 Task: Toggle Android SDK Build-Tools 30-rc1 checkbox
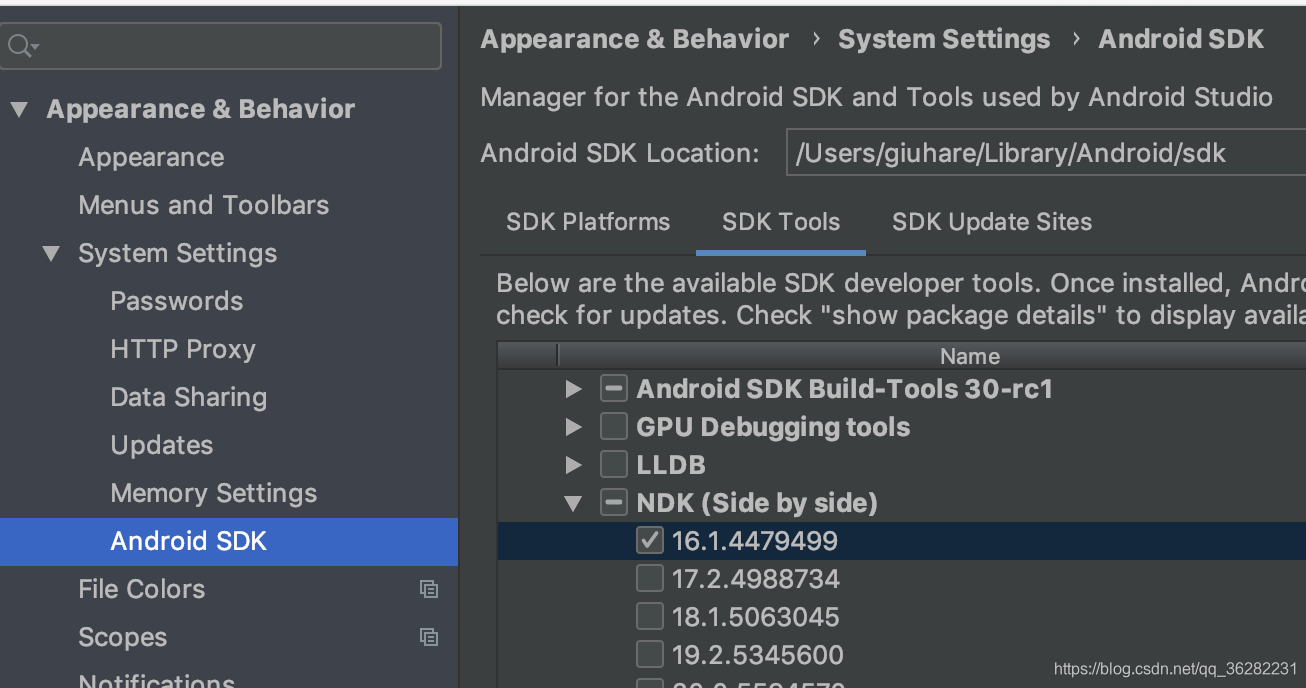[x=614, y=389]
